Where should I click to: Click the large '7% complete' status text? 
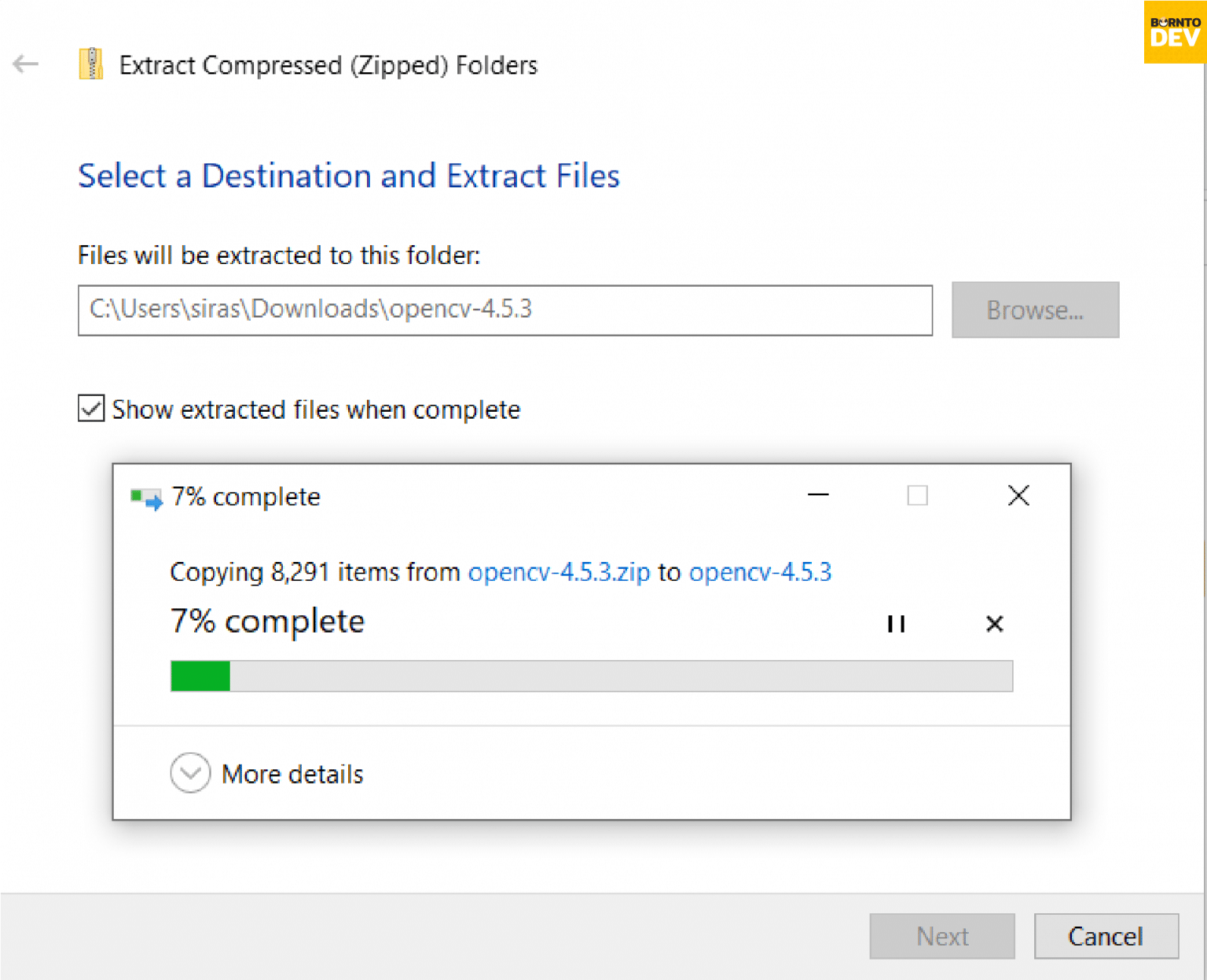(x=267, y=622)
